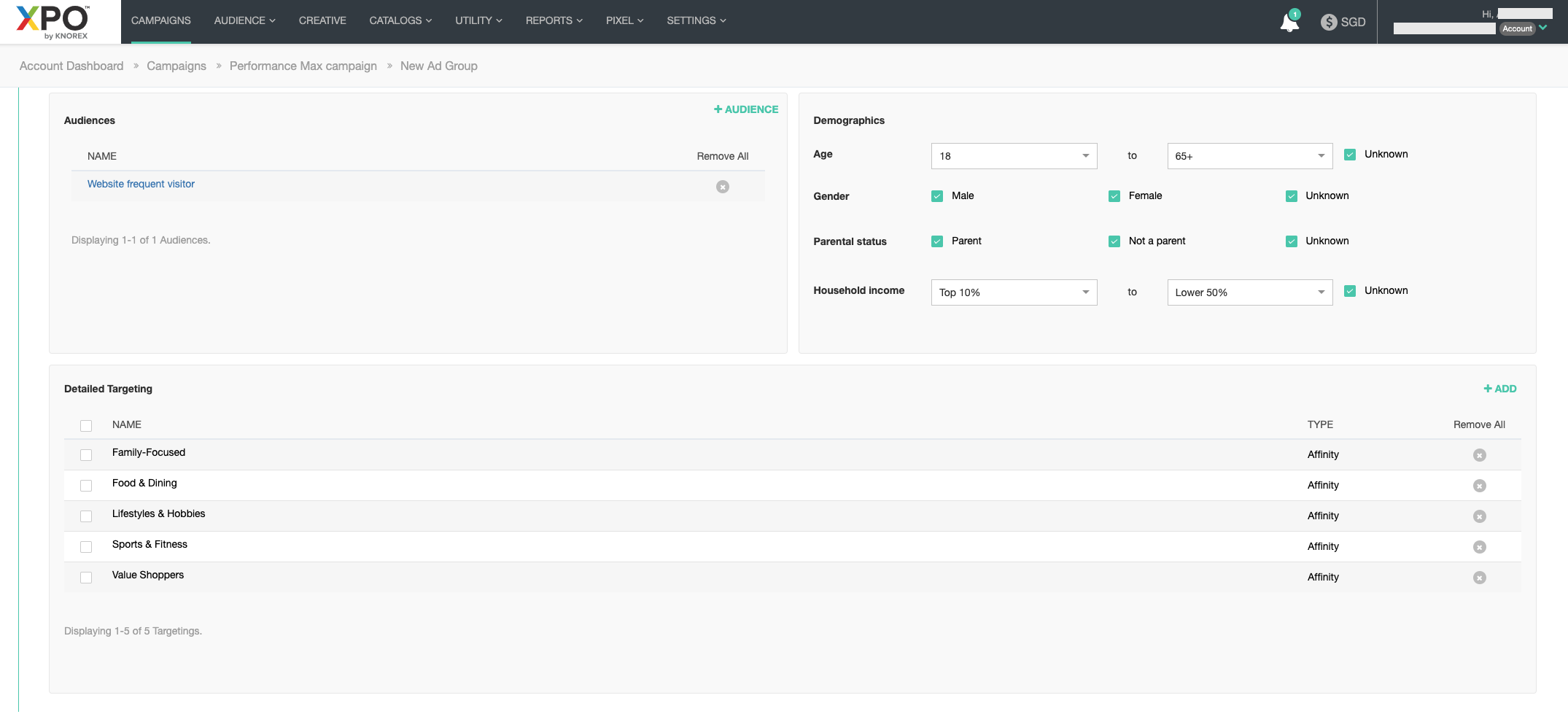Image resolution: width=1568 pixels, height=714 pixels.
Task: Open the Account user menu chevron
Action: [x=1543, y=28]
